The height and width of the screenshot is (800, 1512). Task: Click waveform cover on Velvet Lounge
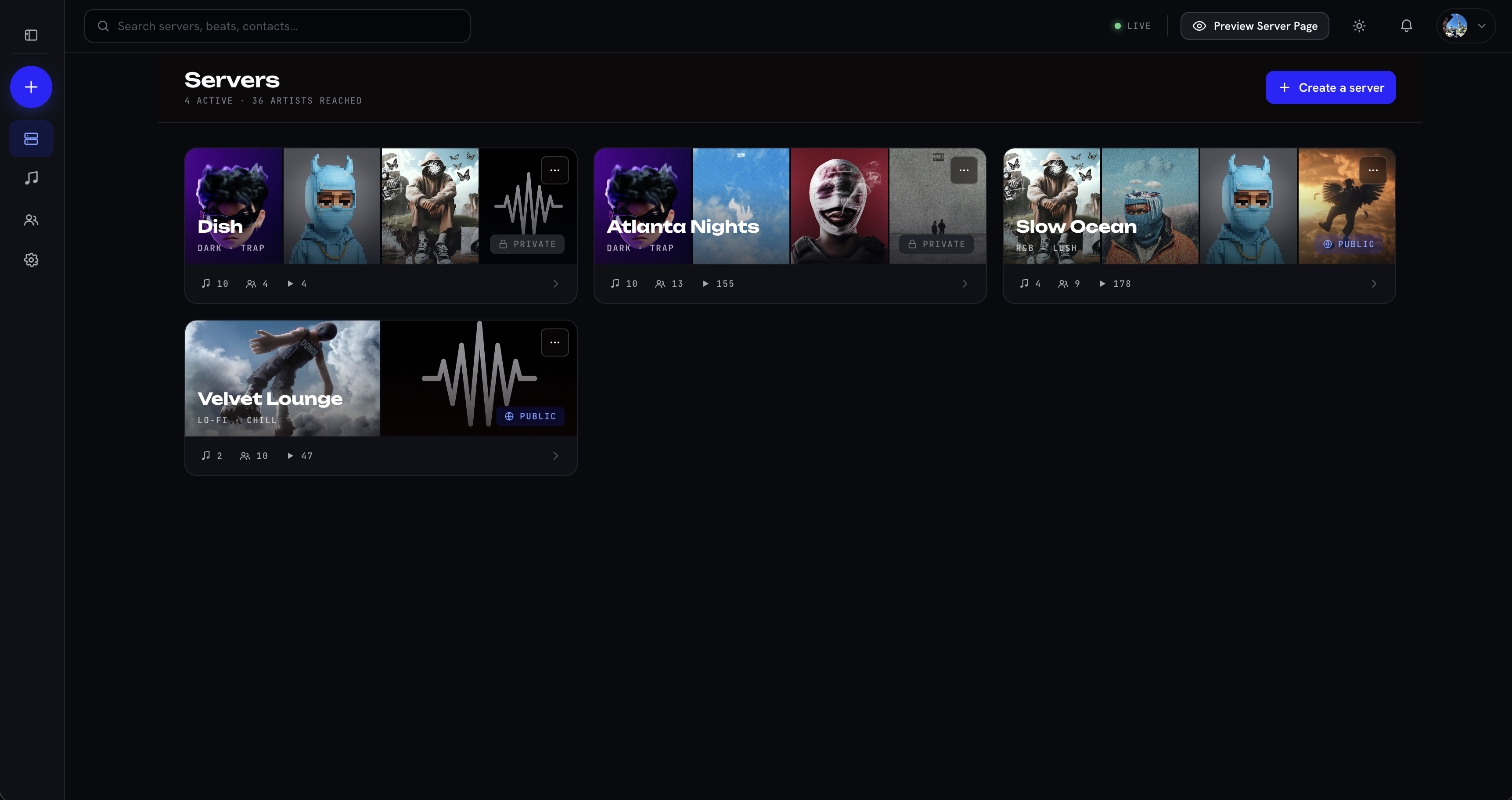click(479, 378)
